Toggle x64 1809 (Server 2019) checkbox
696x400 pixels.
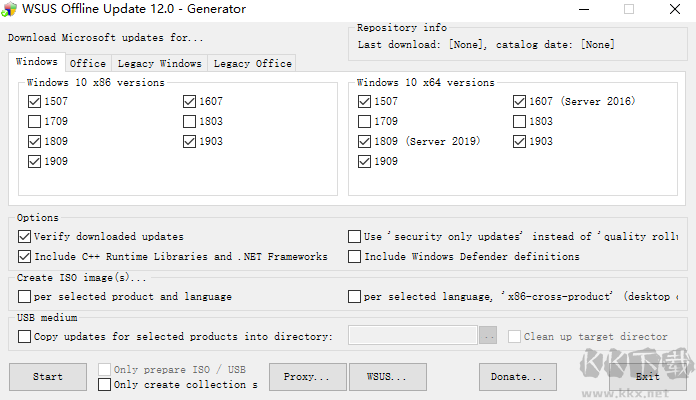364,141
